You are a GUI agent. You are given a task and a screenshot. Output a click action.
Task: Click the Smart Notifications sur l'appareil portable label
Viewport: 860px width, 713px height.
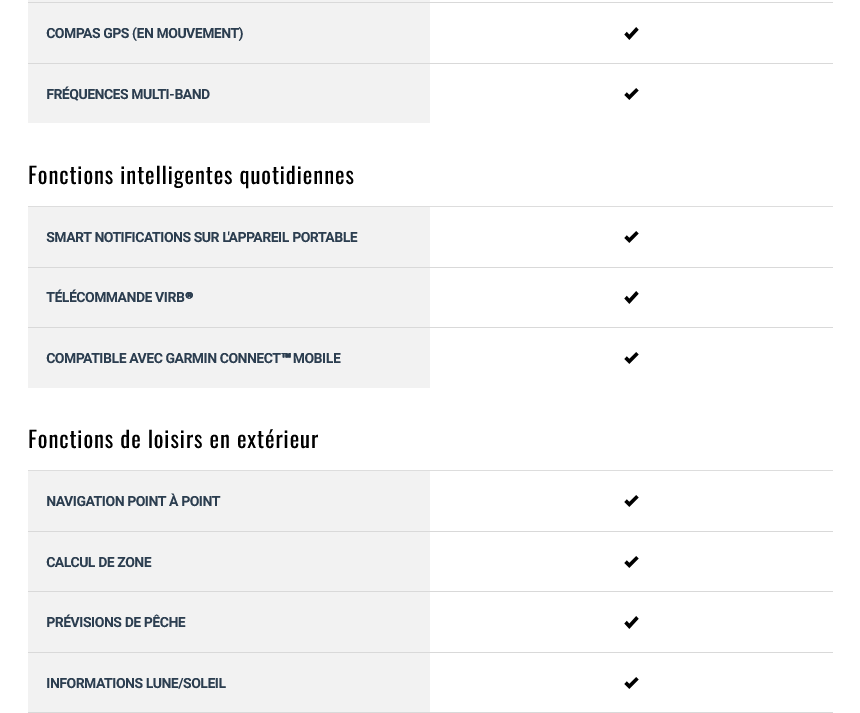[202, 237]
